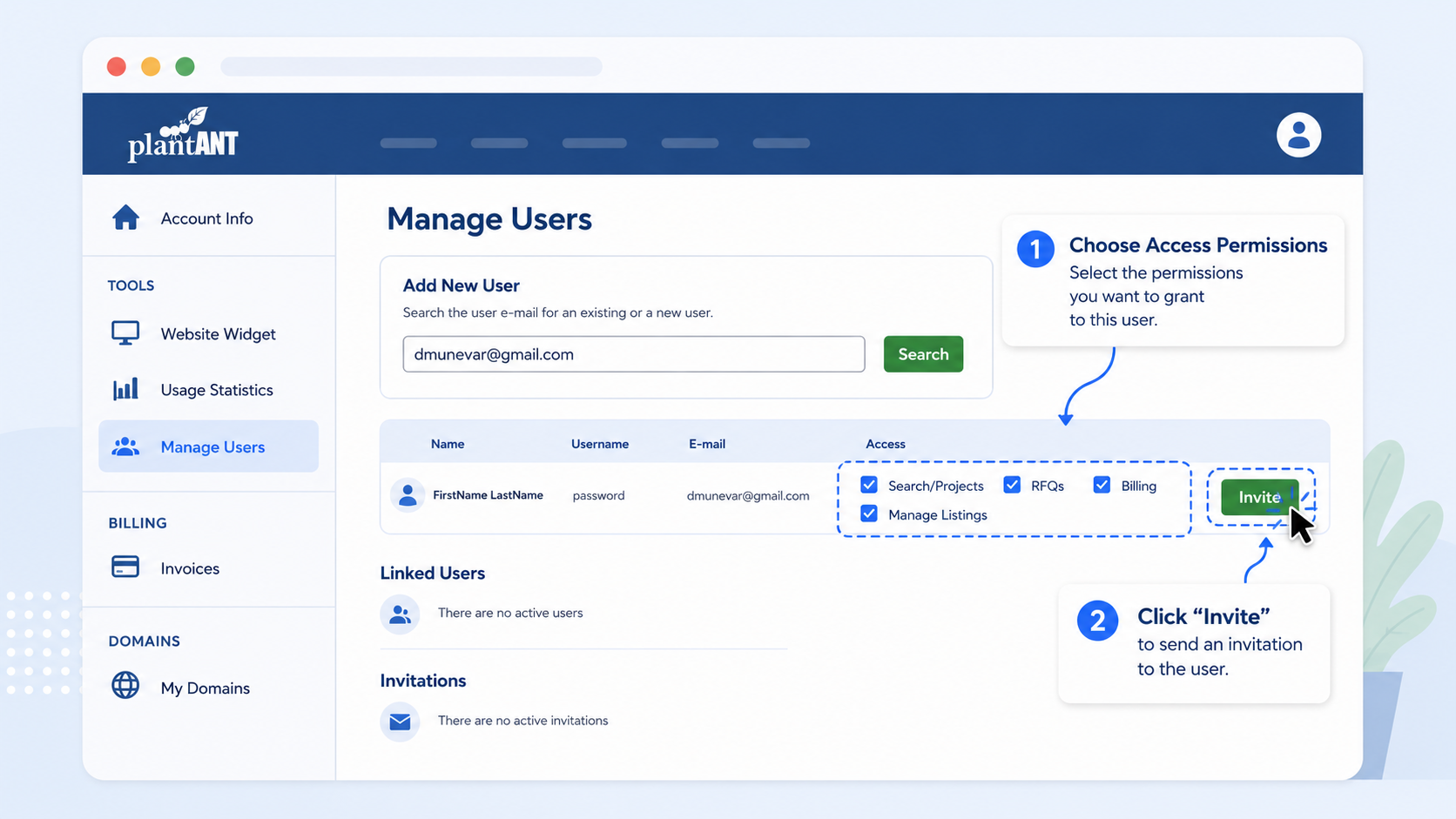Open Account Info in the sidebar

click(x=207, y=218)
